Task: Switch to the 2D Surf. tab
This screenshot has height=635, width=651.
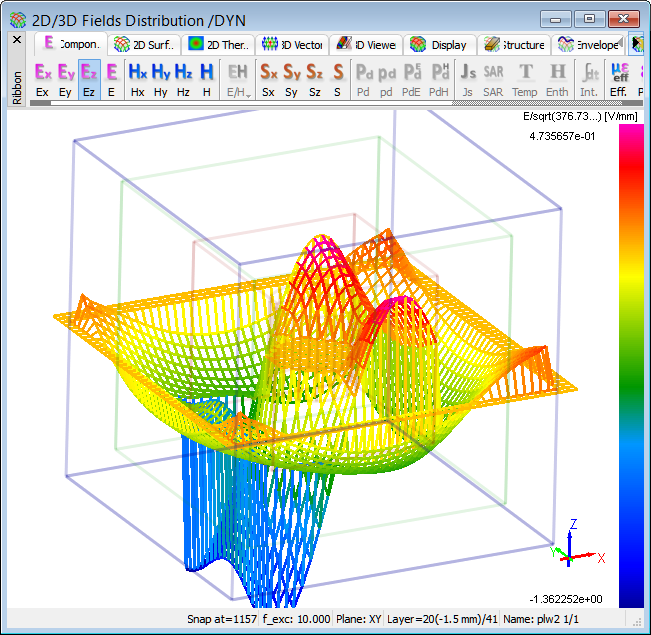Action: pyautogui.click(x=144, y=45)
